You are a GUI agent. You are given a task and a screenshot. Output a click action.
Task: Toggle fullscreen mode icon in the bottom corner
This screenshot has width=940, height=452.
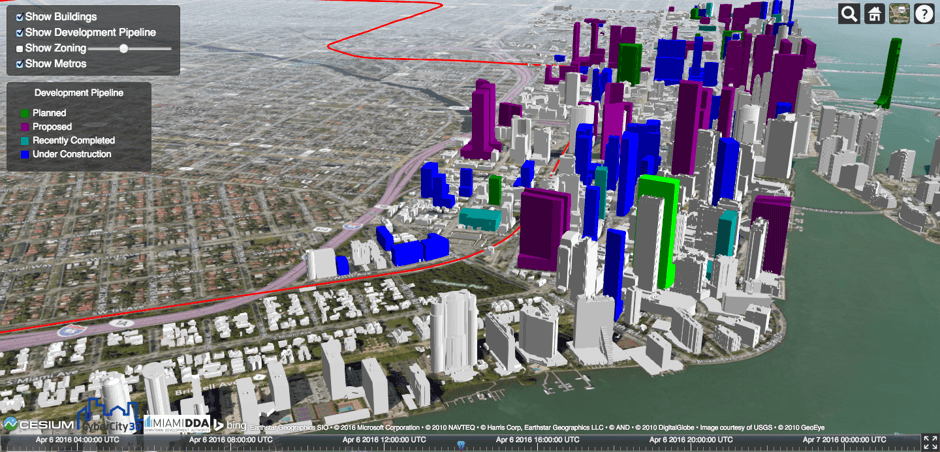coord(930,440)
